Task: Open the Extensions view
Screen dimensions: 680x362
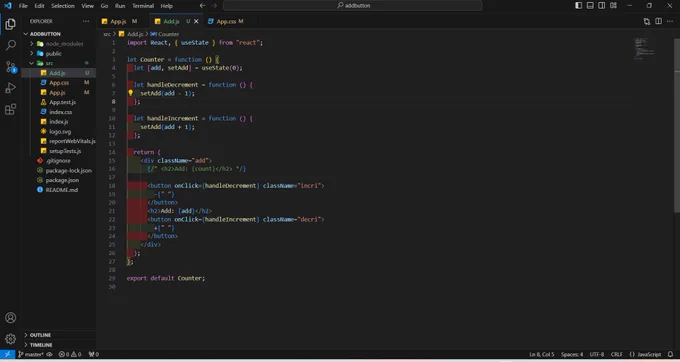Action: pyautogui.click(x=10, y=109)
